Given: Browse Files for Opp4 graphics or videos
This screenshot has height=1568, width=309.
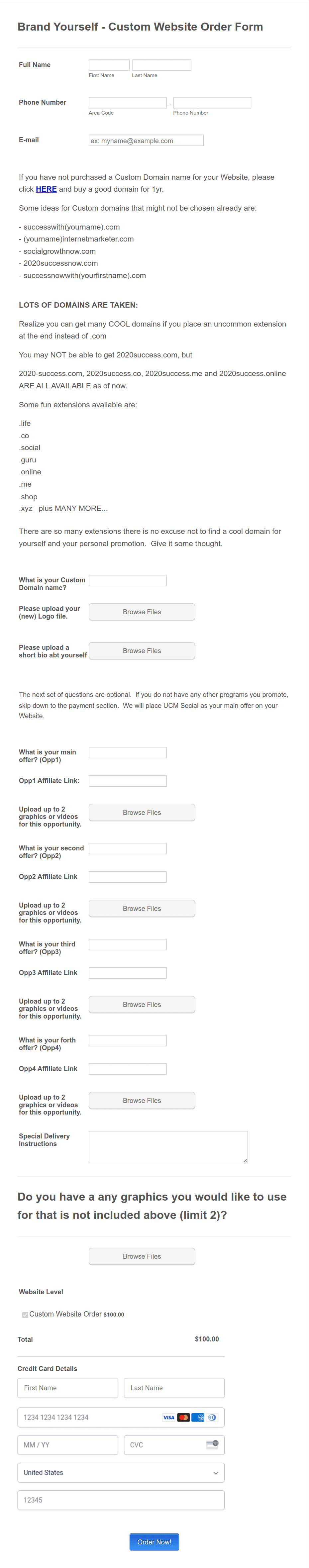Looking at the screenshot, I should click(x=142, y=1100).
